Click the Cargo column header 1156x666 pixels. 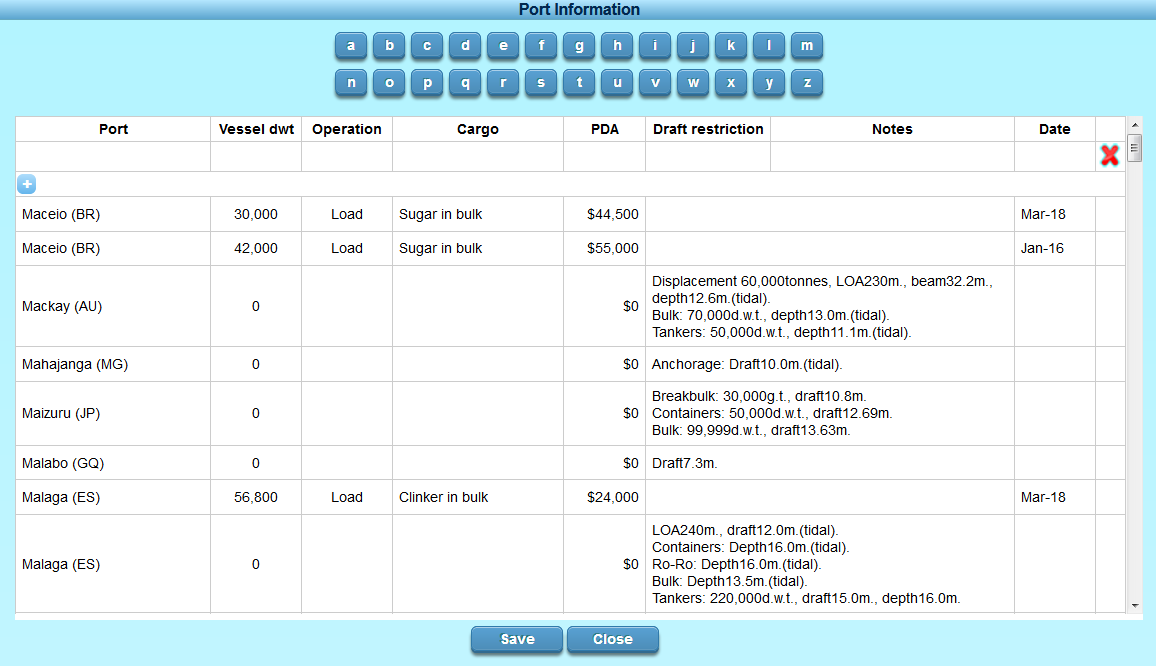pos(478,129)
